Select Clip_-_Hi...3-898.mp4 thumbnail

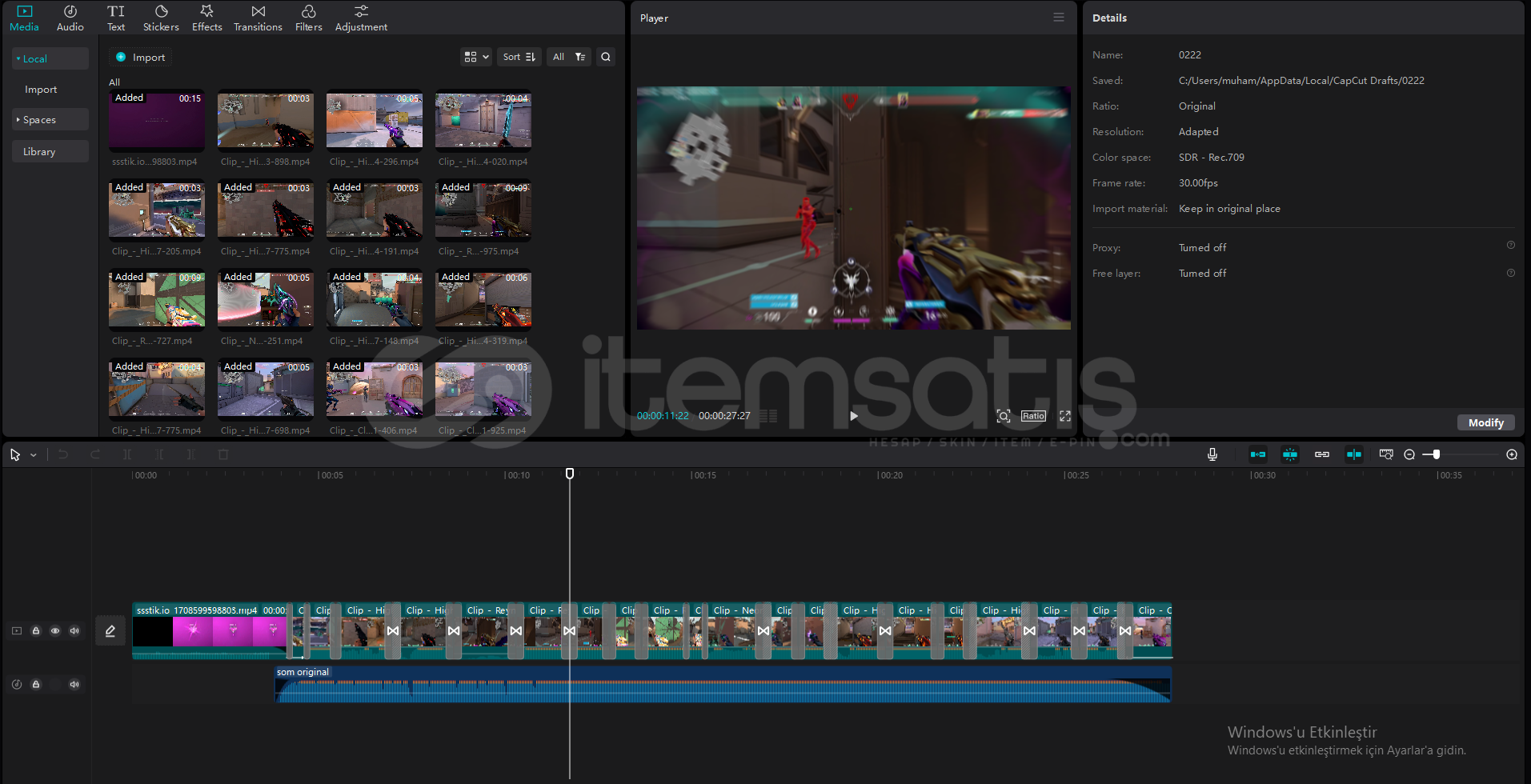tap(266, 120)
